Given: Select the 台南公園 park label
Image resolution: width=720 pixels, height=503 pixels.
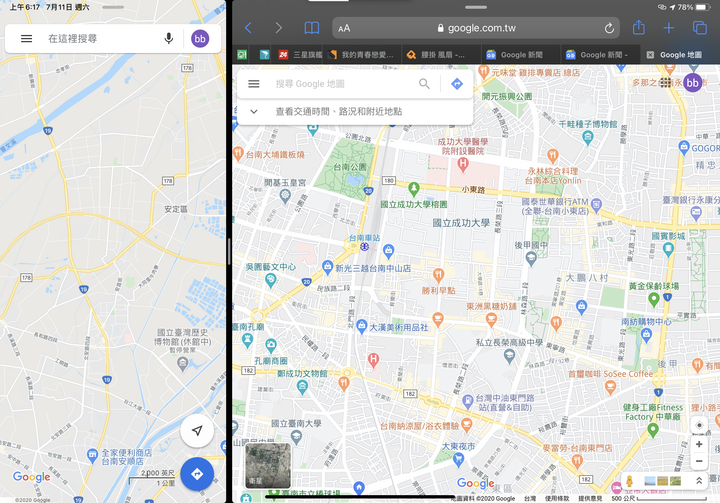Looking at the screenshot, I should click(350, 167).
